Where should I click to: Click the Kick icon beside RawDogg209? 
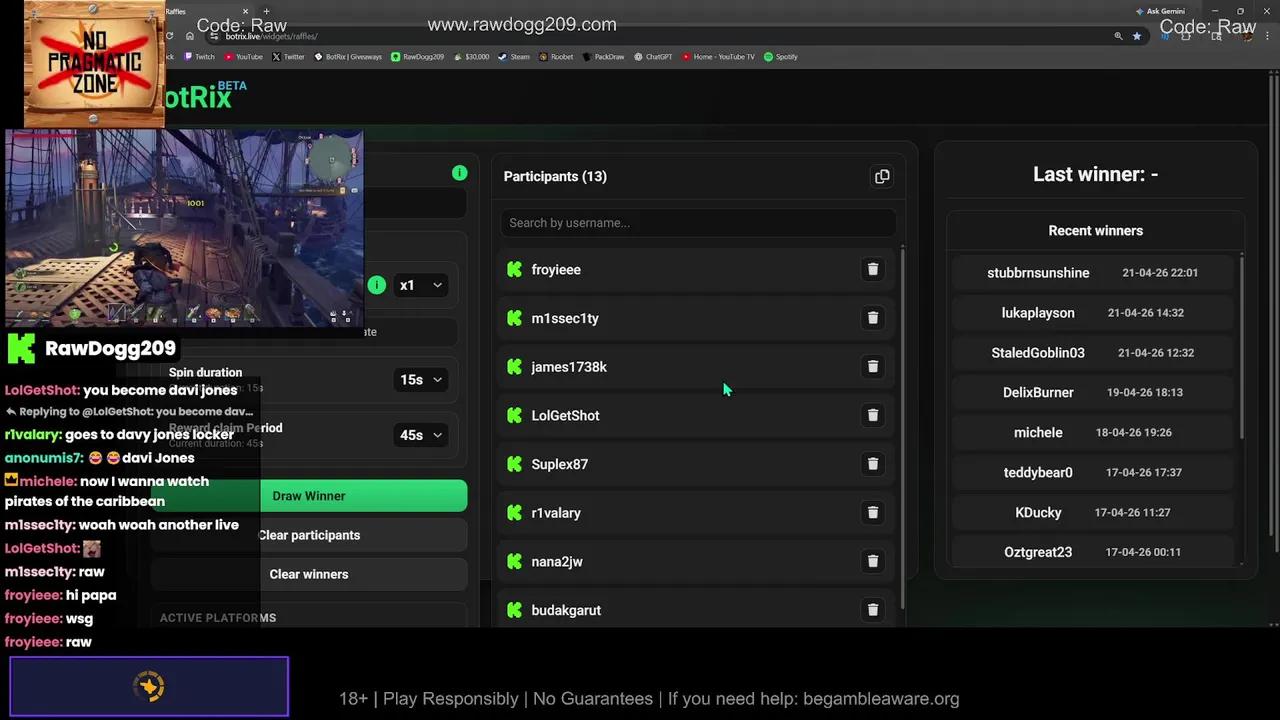[x=22, y=348]
